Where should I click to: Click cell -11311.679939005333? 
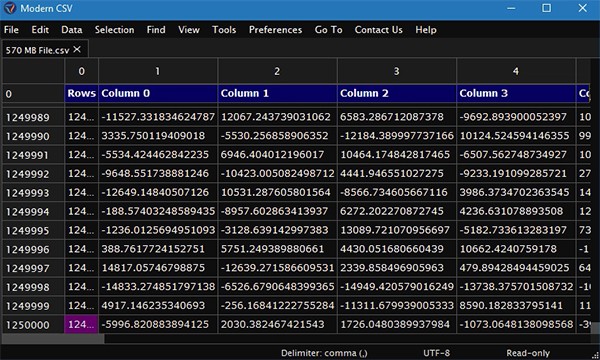(x=396, y=306)
